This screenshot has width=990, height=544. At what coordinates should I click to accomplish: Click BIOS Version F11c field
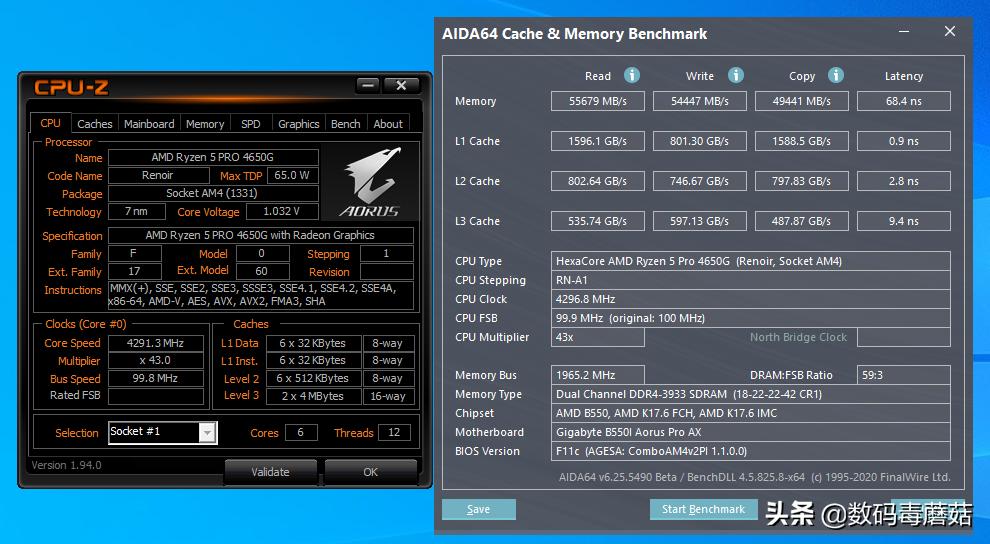click(x=751, y=451)
